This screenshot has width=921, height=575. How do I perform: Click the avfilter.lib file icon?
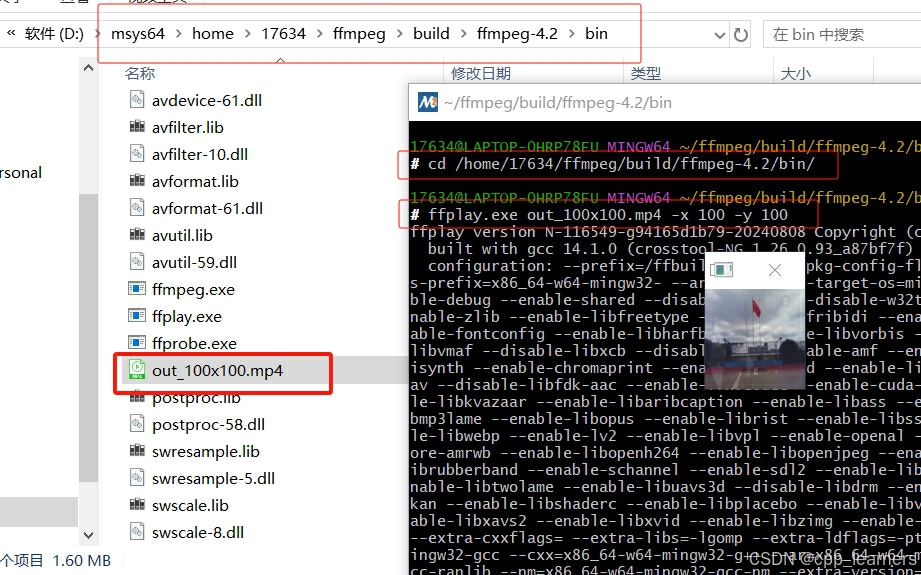tap(137, 127)
